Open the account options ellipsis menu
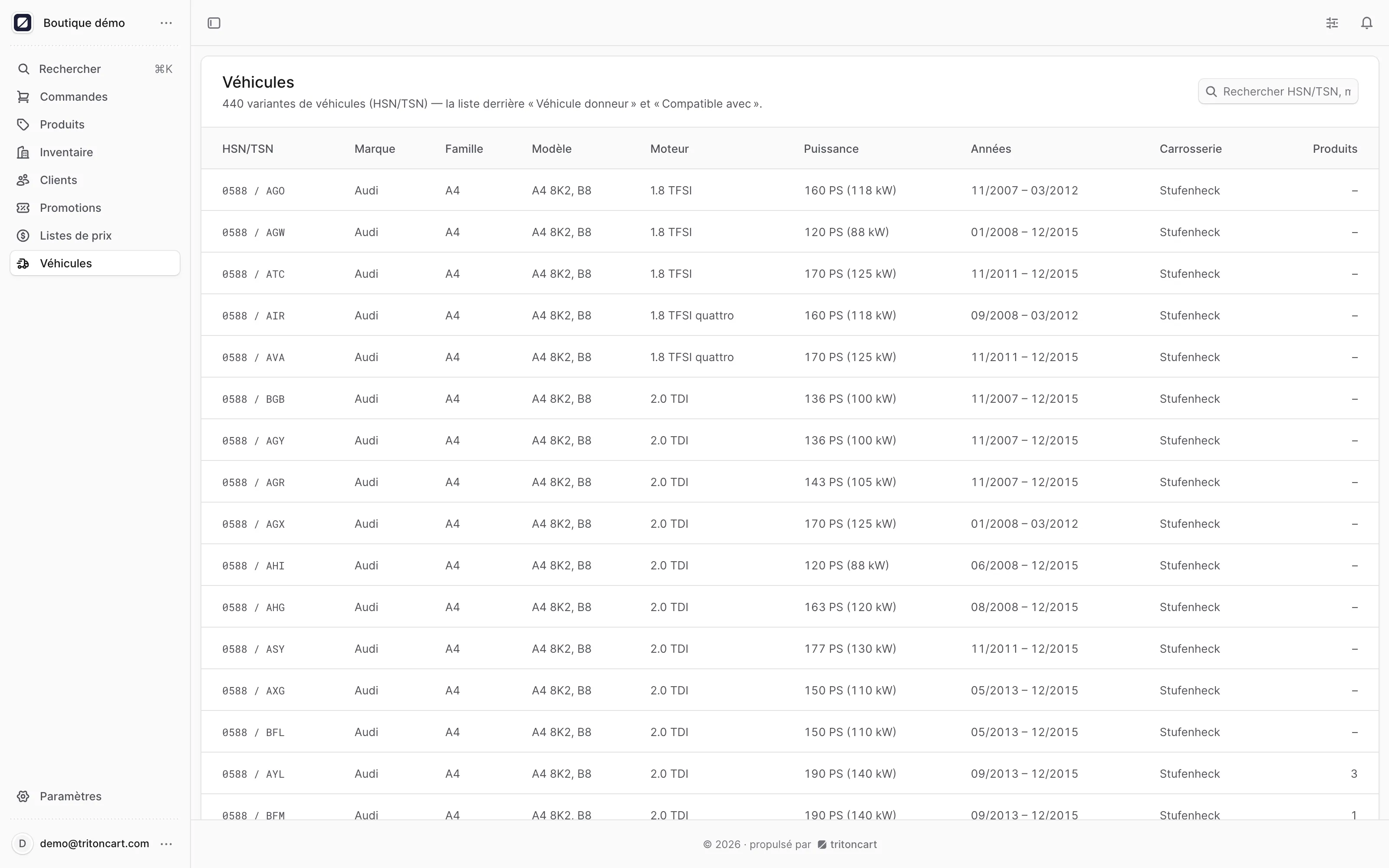The width and height of the screenshot is (1389, 868). (166, 843)
